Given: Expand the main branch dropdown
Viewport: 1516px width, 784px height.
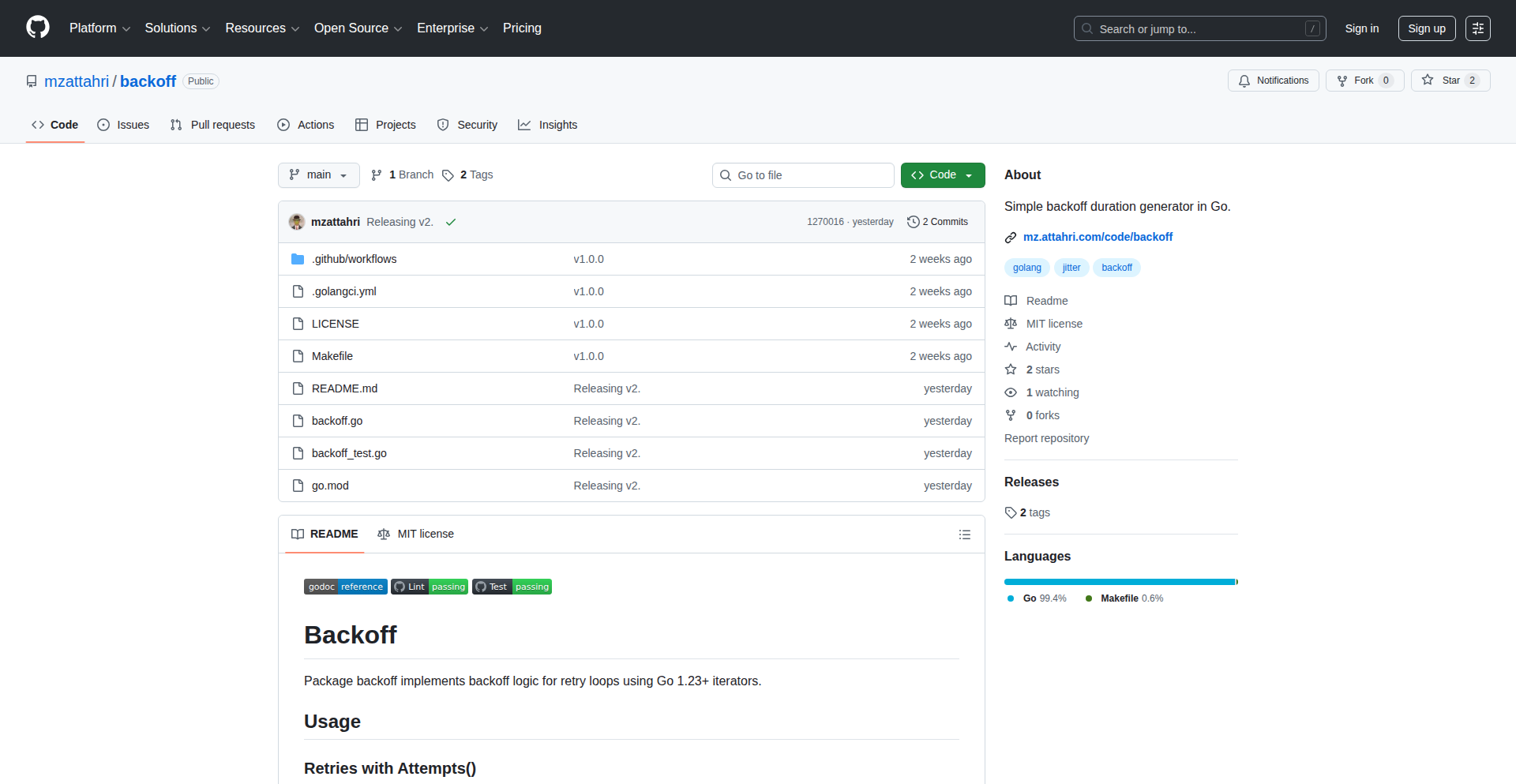Looking at the screenshot, I should pyautogui.click(x=318, y=175).
